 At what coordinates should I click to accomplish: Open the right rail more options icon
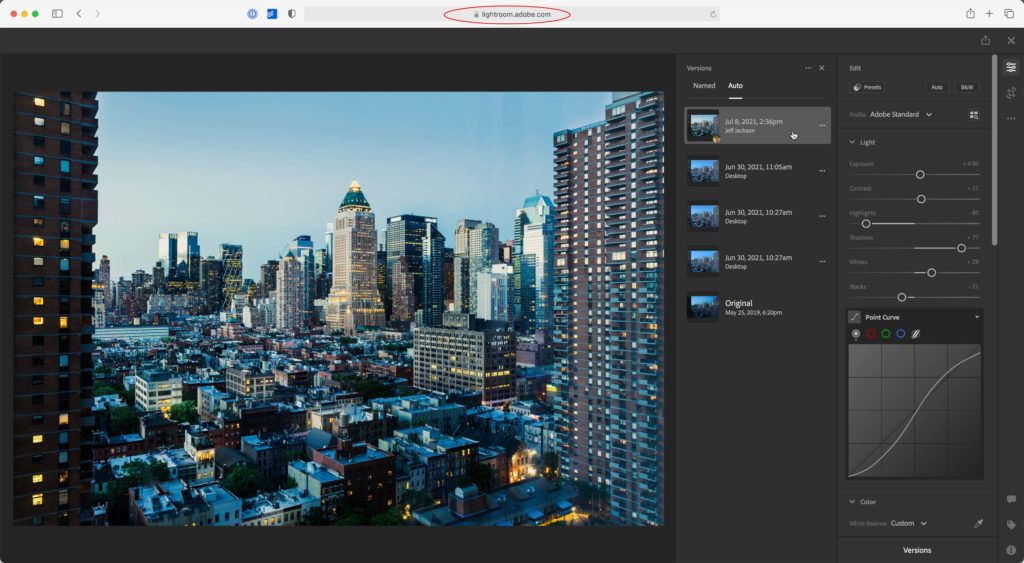pos(1011,118)
